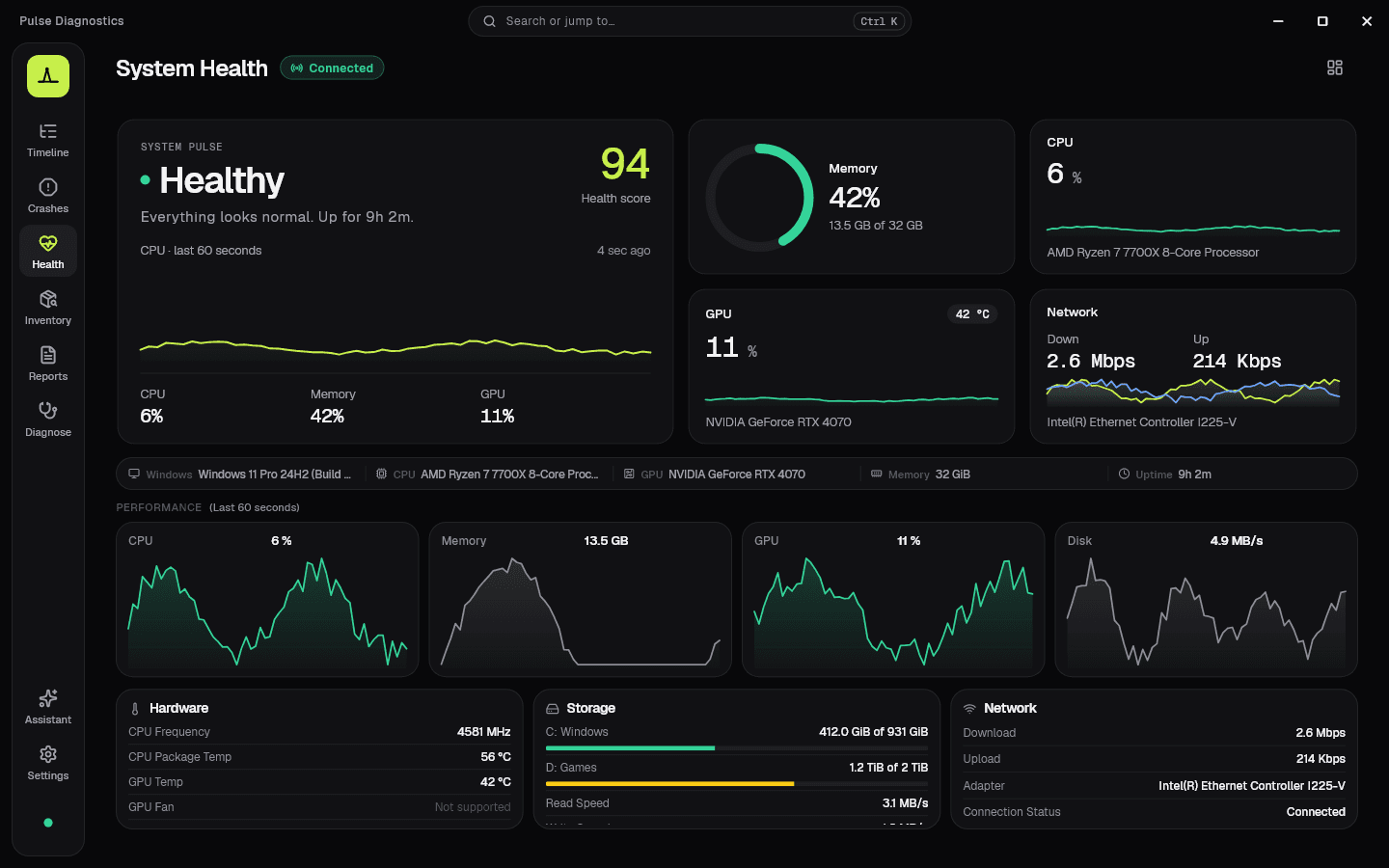
Task: Click the Windows monitor icon in info bar
Action: click(x=134, y=475)
